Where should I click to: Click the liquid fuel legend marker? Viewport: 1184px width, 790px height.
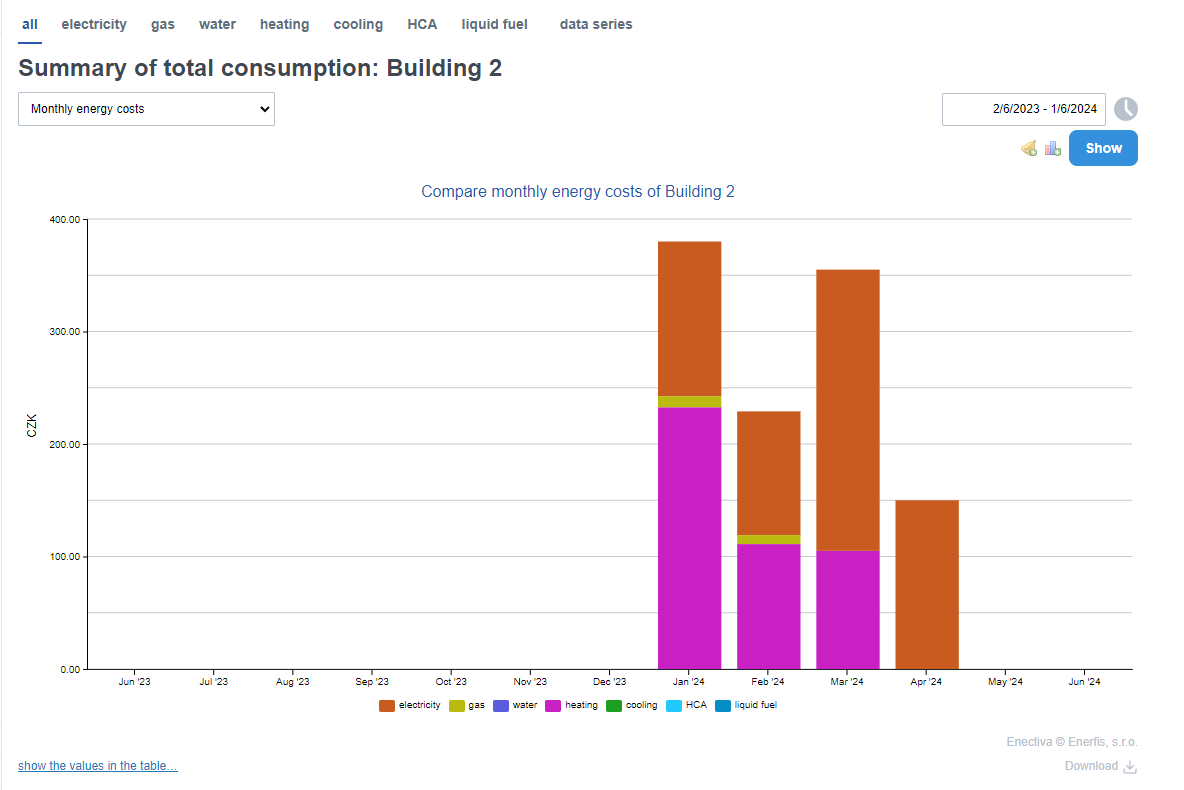click(723, 705)
